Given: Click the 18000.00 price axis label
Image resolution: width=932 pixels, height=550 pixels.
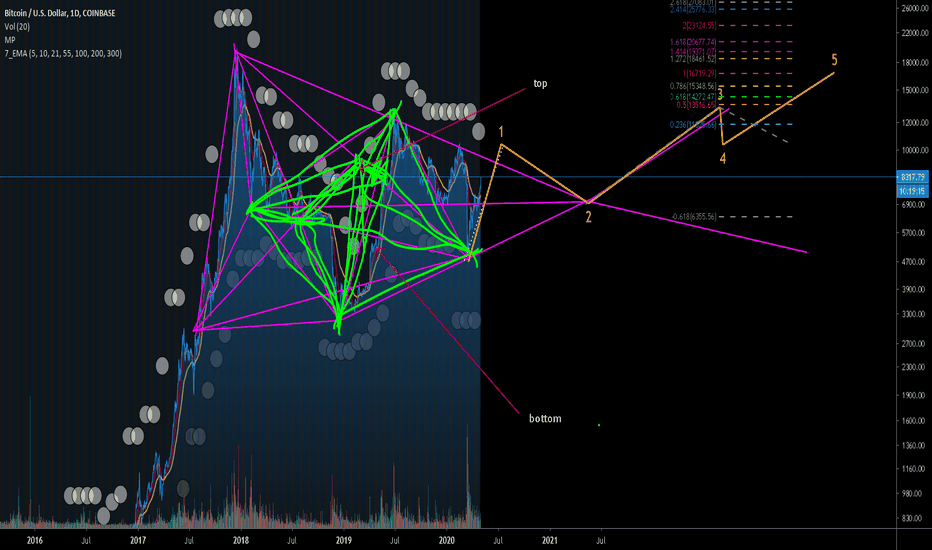Looking at the screenshot, I should [914, 63].
